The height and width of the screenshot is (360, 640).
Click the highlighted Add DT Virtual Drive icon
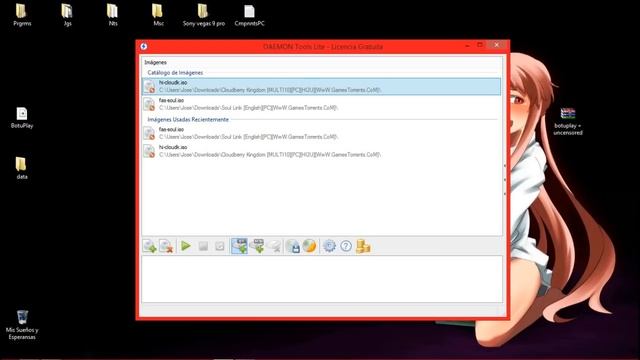[x=240, y=246]
